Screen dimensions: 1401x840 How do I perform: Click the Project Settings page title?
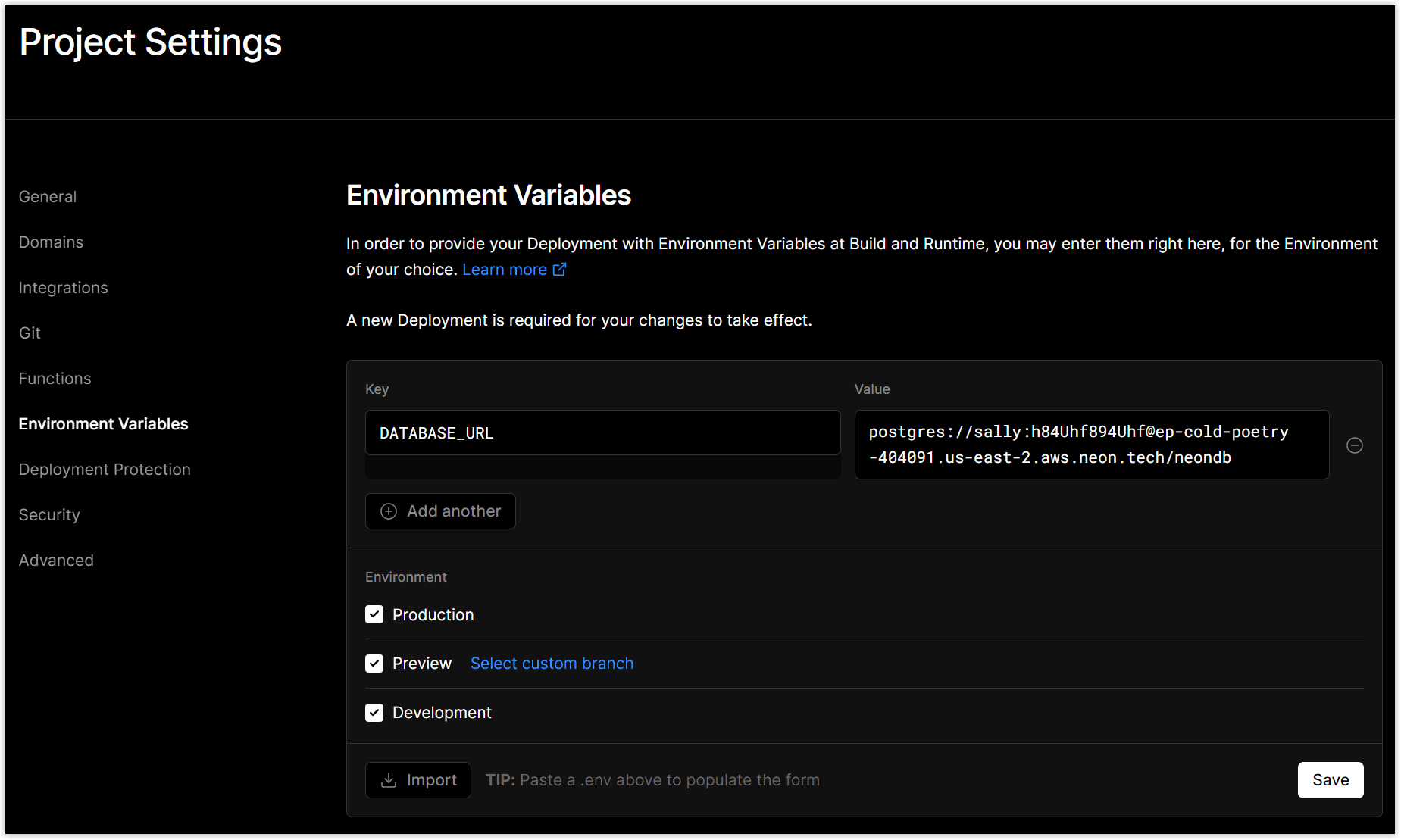[151, 42]
